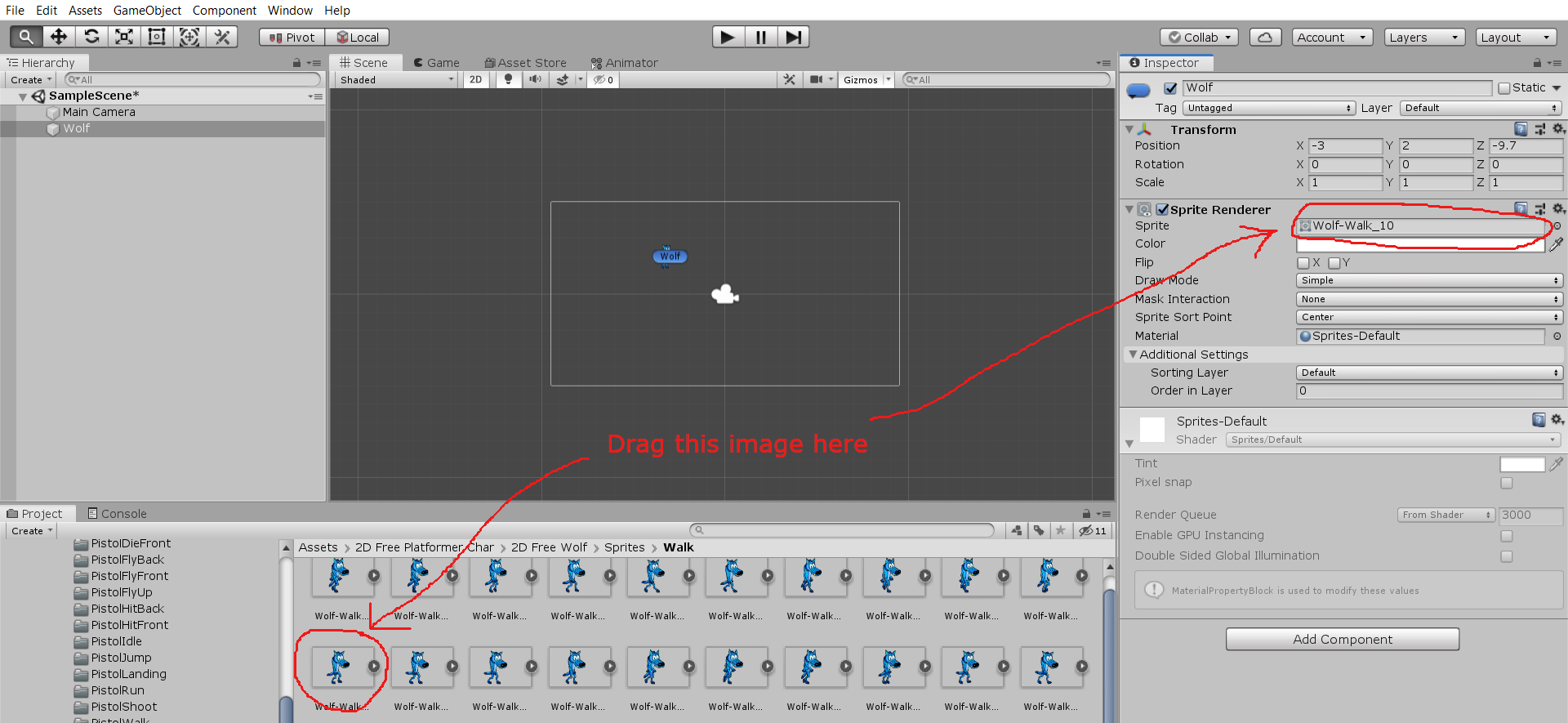Open the Window menu
Screen dimensions: 1568x723
[290, 11]
